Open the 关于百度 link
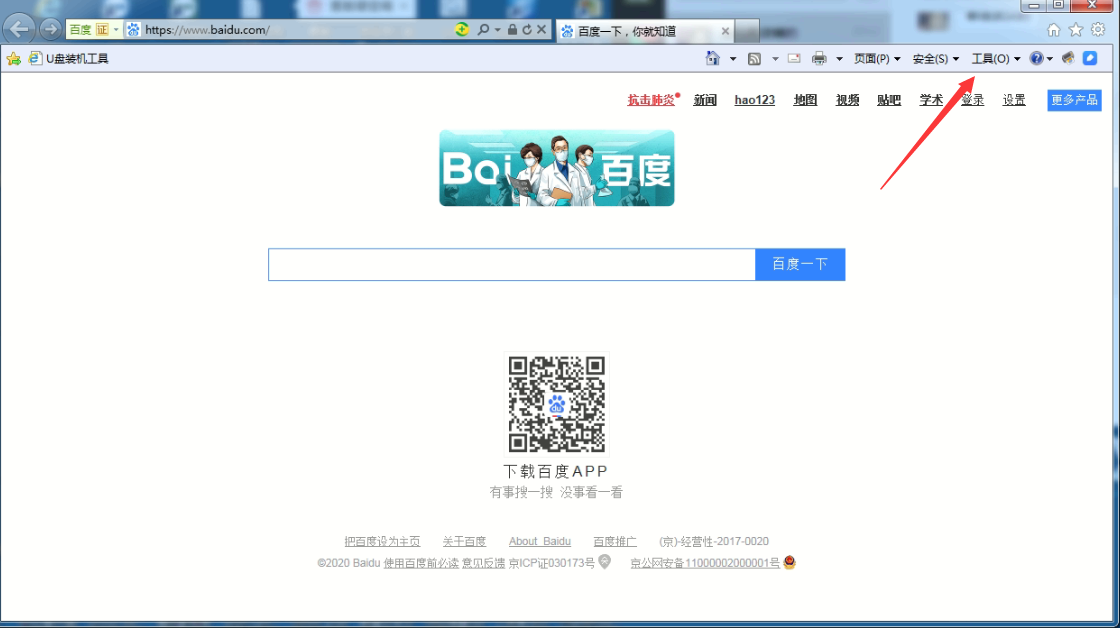This screenshot has width=1120, height=628. coord(464,542)
